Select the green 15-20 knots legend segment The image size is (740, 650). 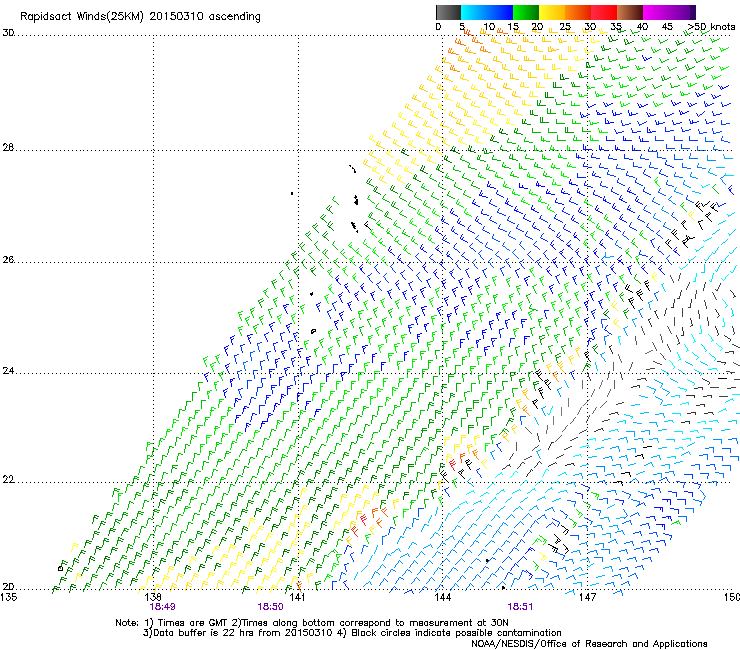pyautogui.click(x=526, y=12)
